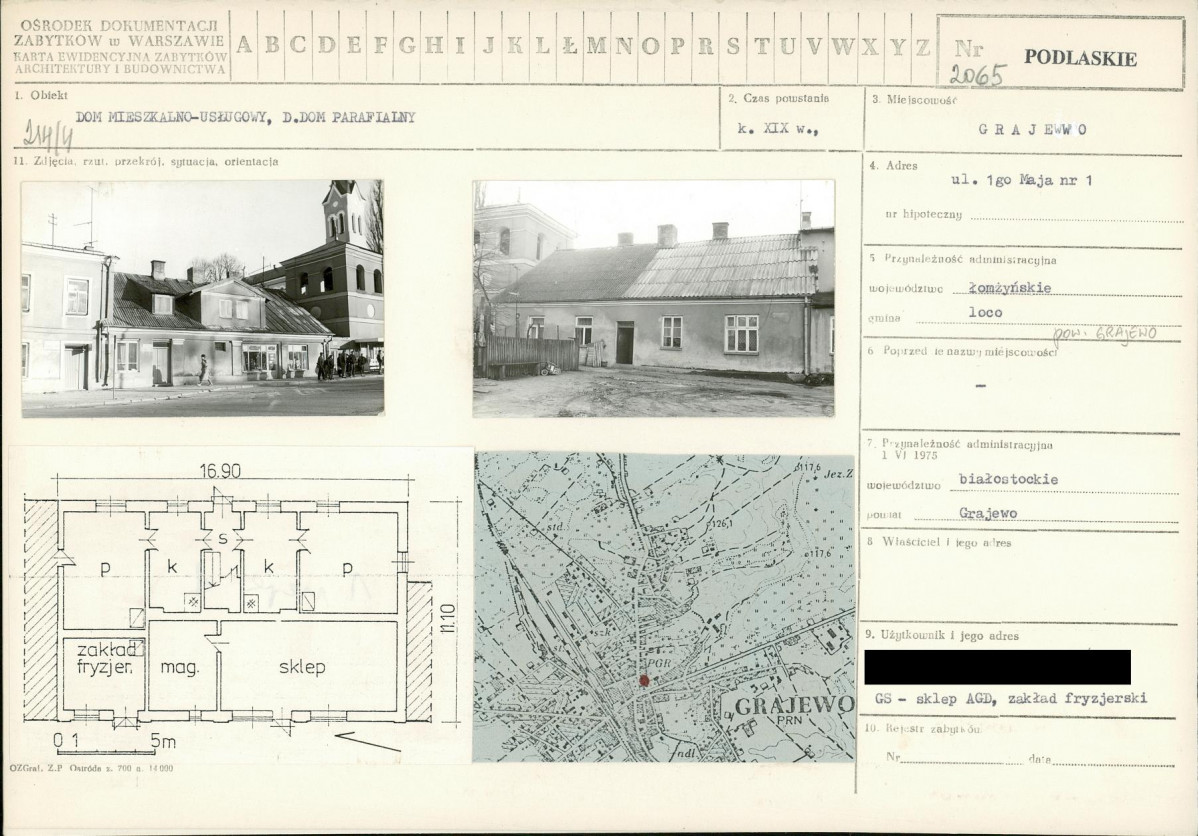Click the handwritten number 2065
This screenshot has width=1198, height=836.
point(975,76)
